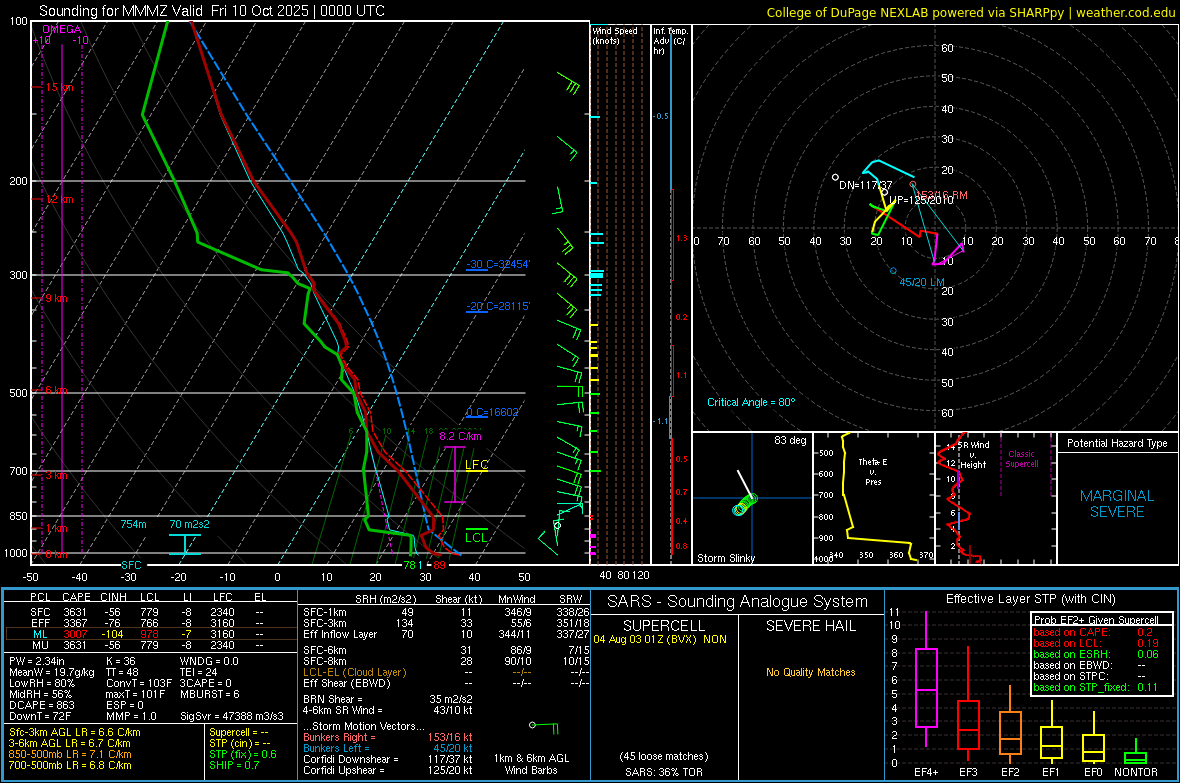Click the SARS: 36% TOR result
The image size is (1180, 783).
pos(663,772)
